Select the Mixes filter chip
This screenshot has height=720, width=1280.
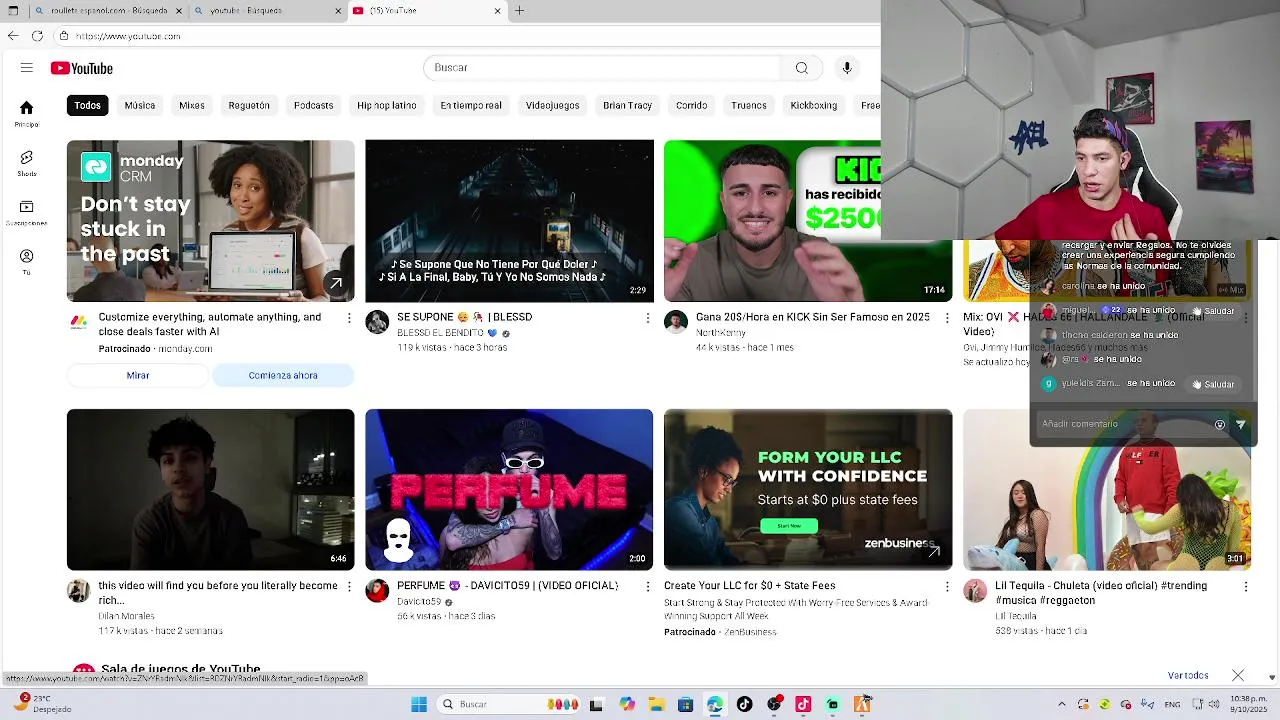192,105
